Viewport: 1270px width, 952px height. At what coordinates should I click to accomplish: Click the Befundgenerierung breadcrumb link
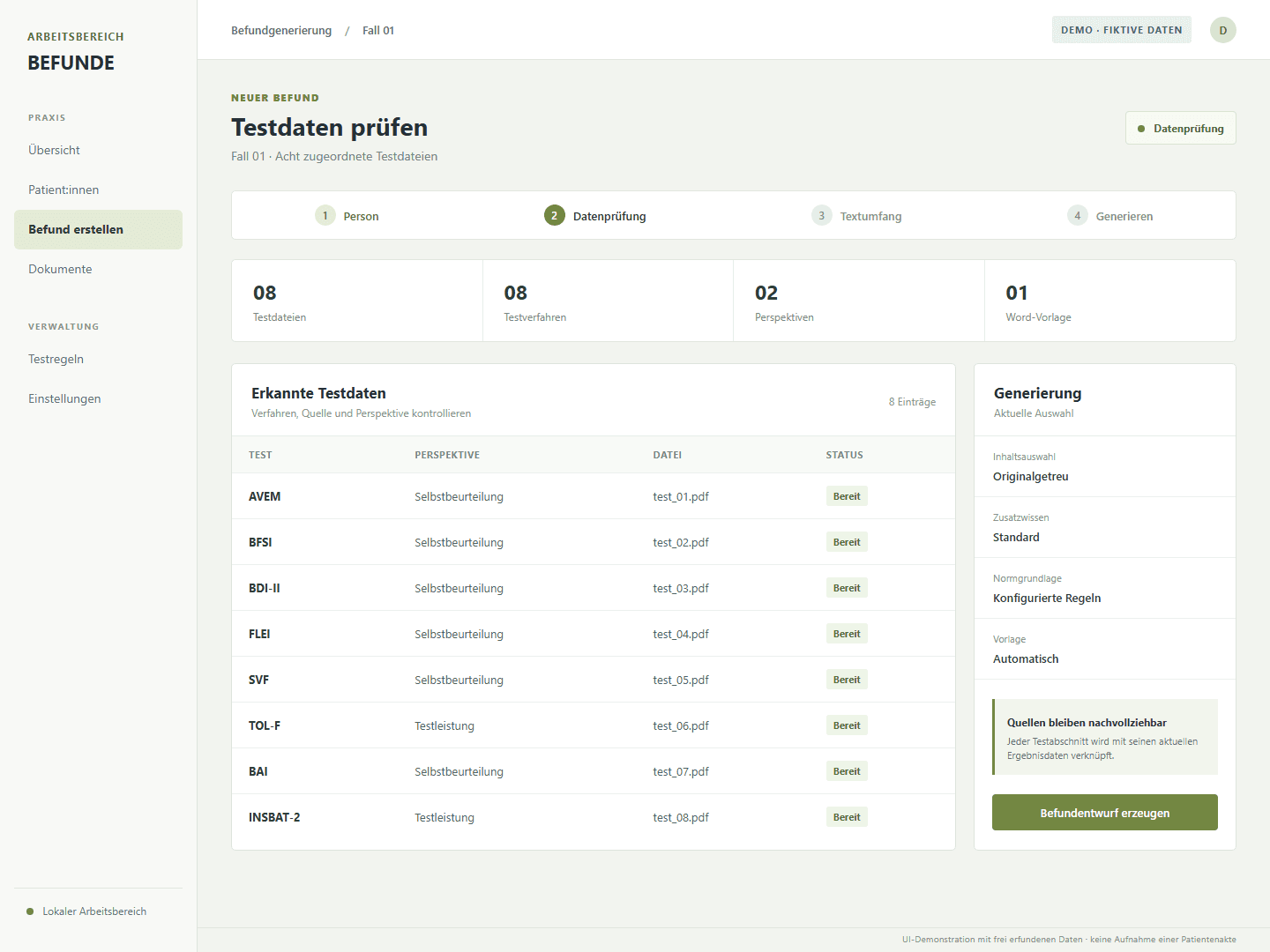(x=281, y=30)
